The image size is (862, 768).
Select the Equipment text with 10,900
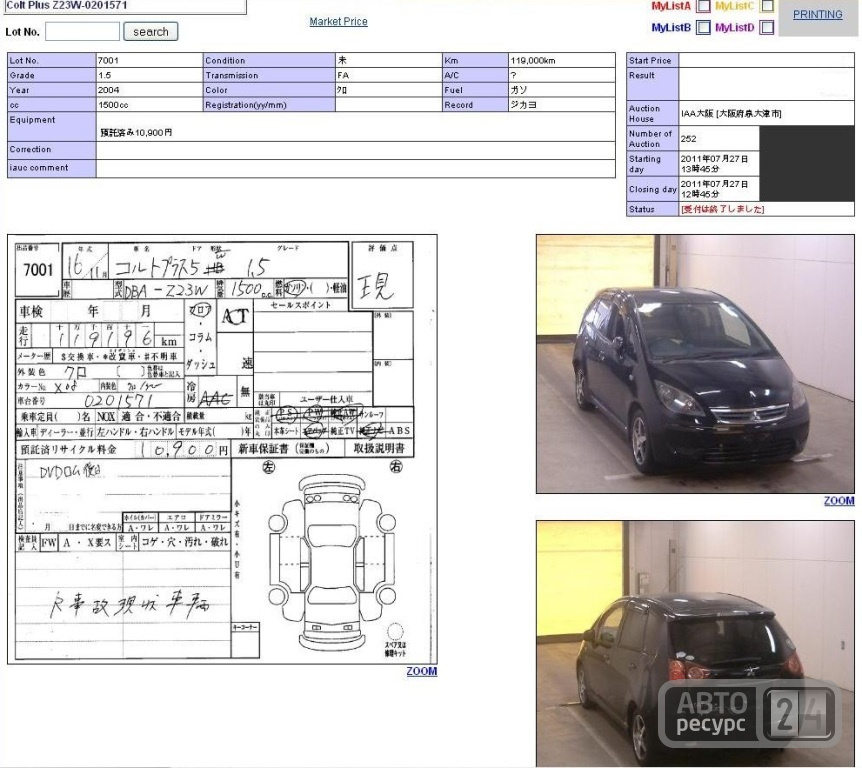[x=136, y=132]
